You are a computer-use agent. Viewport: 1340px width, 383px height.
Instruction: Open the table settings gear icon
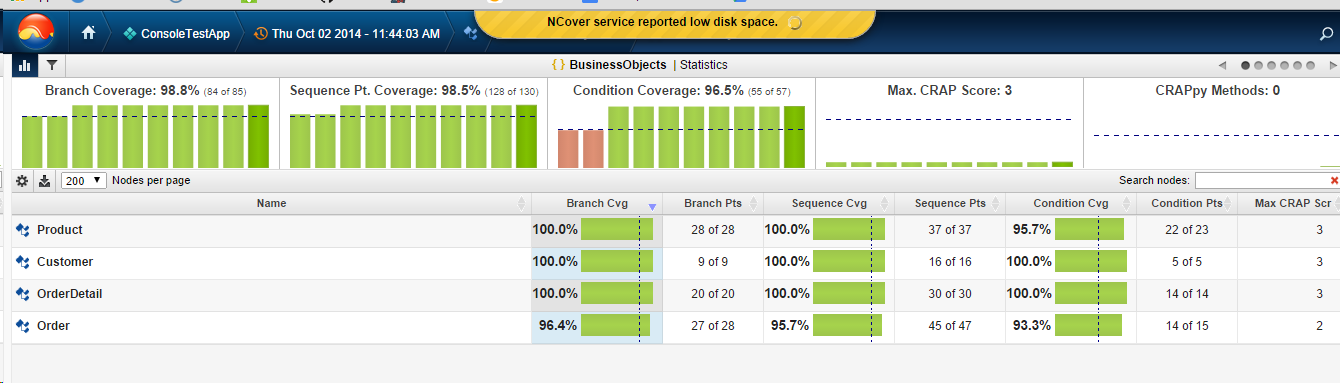(24, 180)
